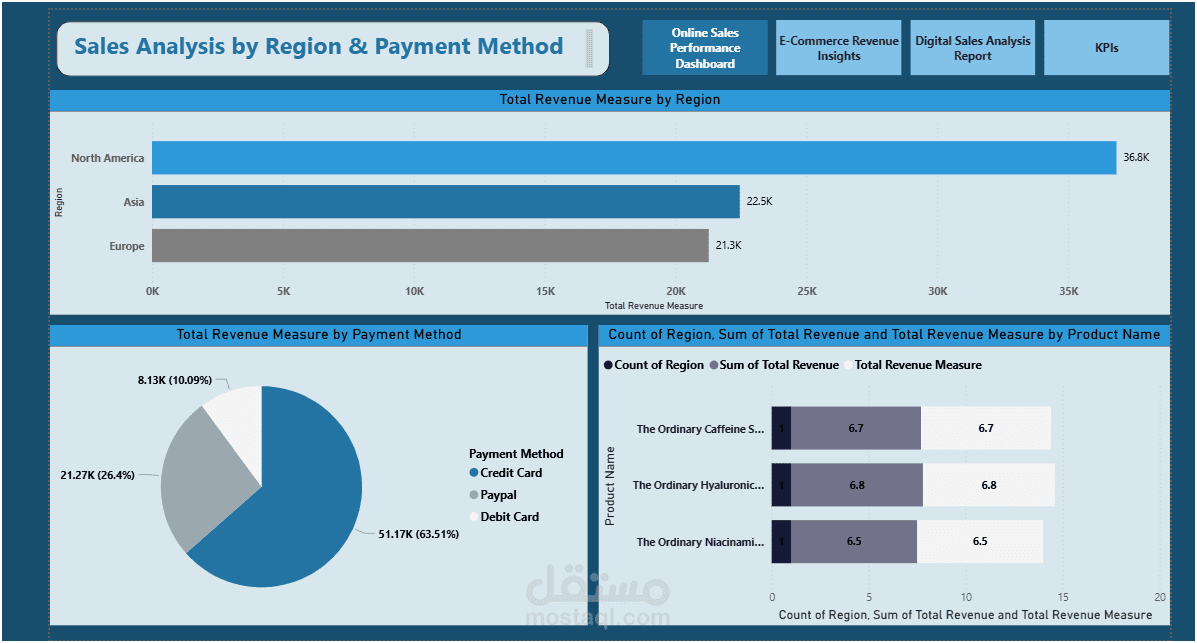Click the Product Name axis title
This screenshot has height=643, width=1197.
(609, 486)
